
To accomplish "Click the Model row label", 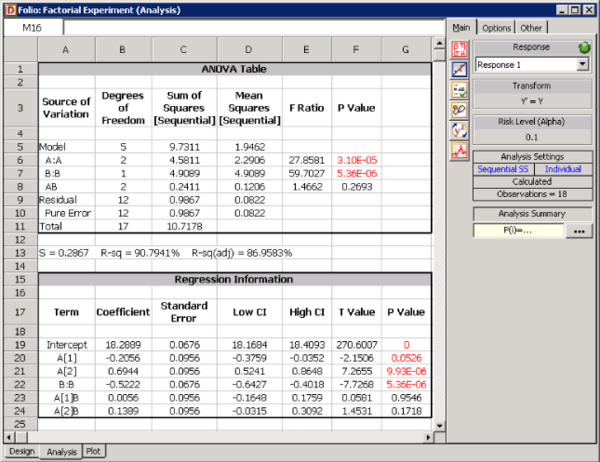I will pyautogui.click(x=52, y=147).
